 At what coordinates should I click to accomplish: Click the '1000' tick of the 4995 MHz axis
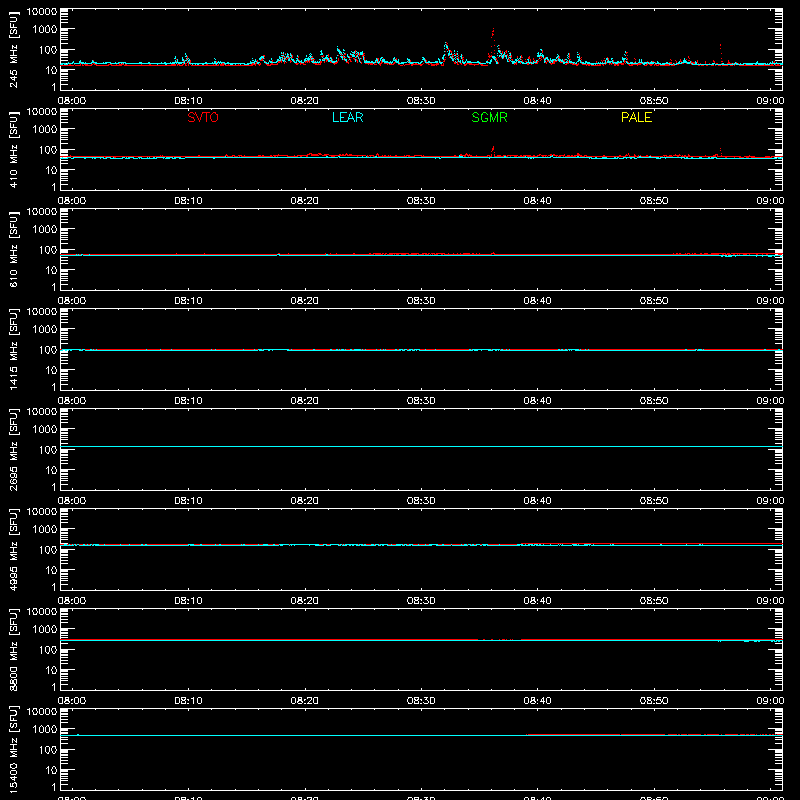point(45,530)
